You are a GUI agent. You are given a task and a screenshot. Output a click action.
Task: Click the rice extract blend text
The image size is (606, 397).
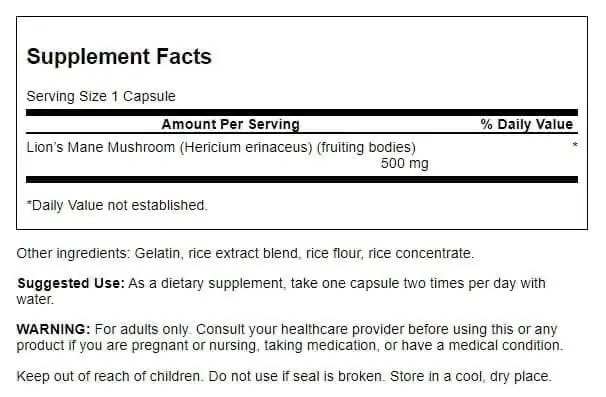(243, 253)
